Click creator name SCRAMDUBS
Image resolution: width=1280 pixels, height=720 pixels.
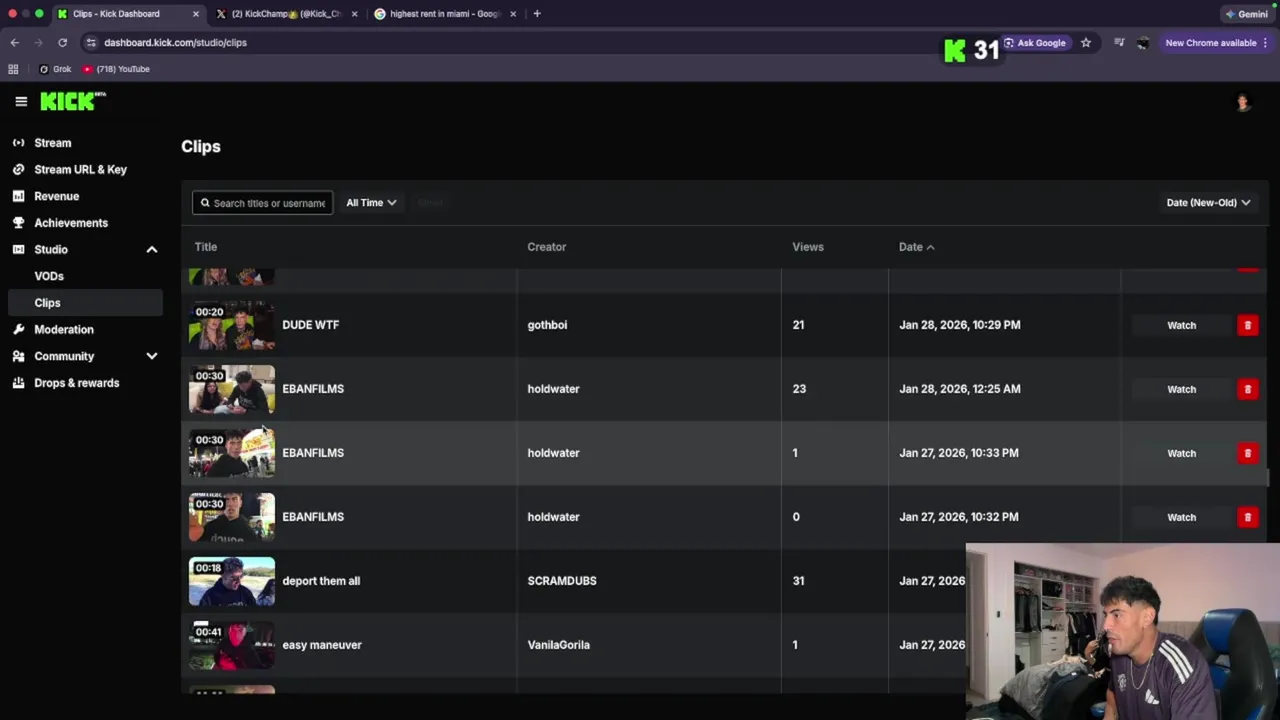[x=562, y=581]
